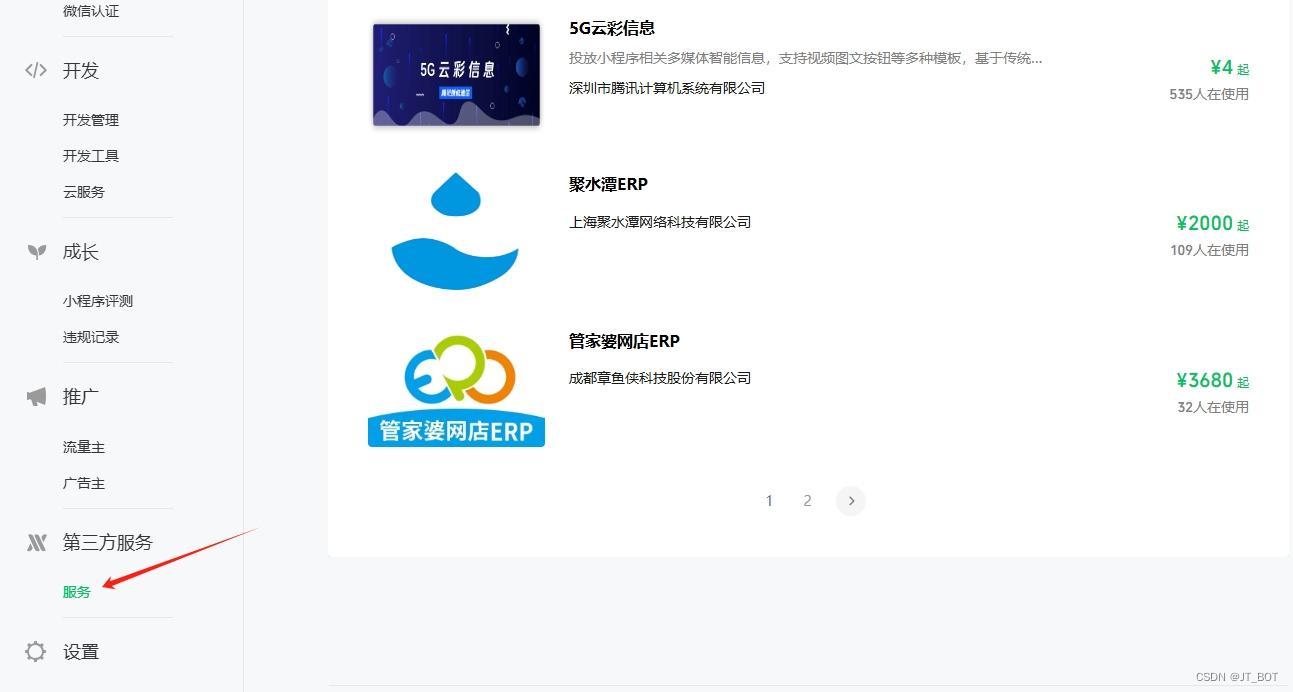The width and height of the screenshot is (1293, 692).
Task: Open the 聚水潭ERP water drop logo
Action: 455,231
